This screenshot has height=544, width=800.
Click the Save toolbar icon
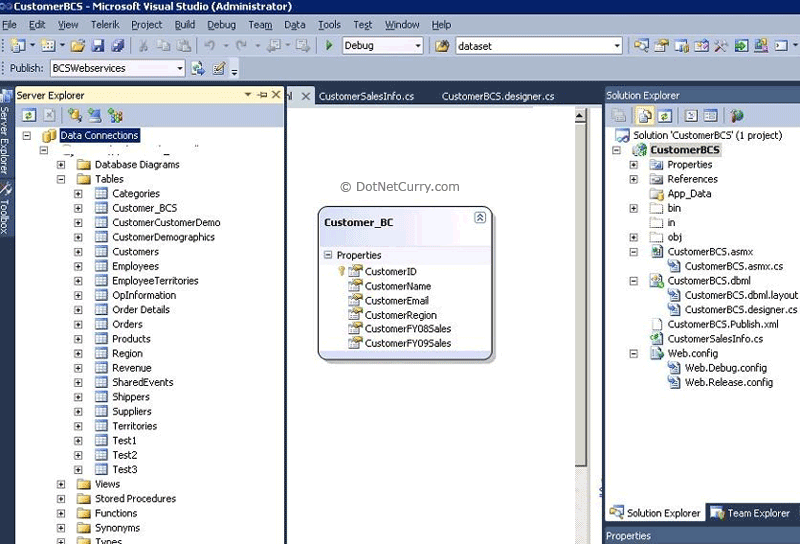pos(97,46)
